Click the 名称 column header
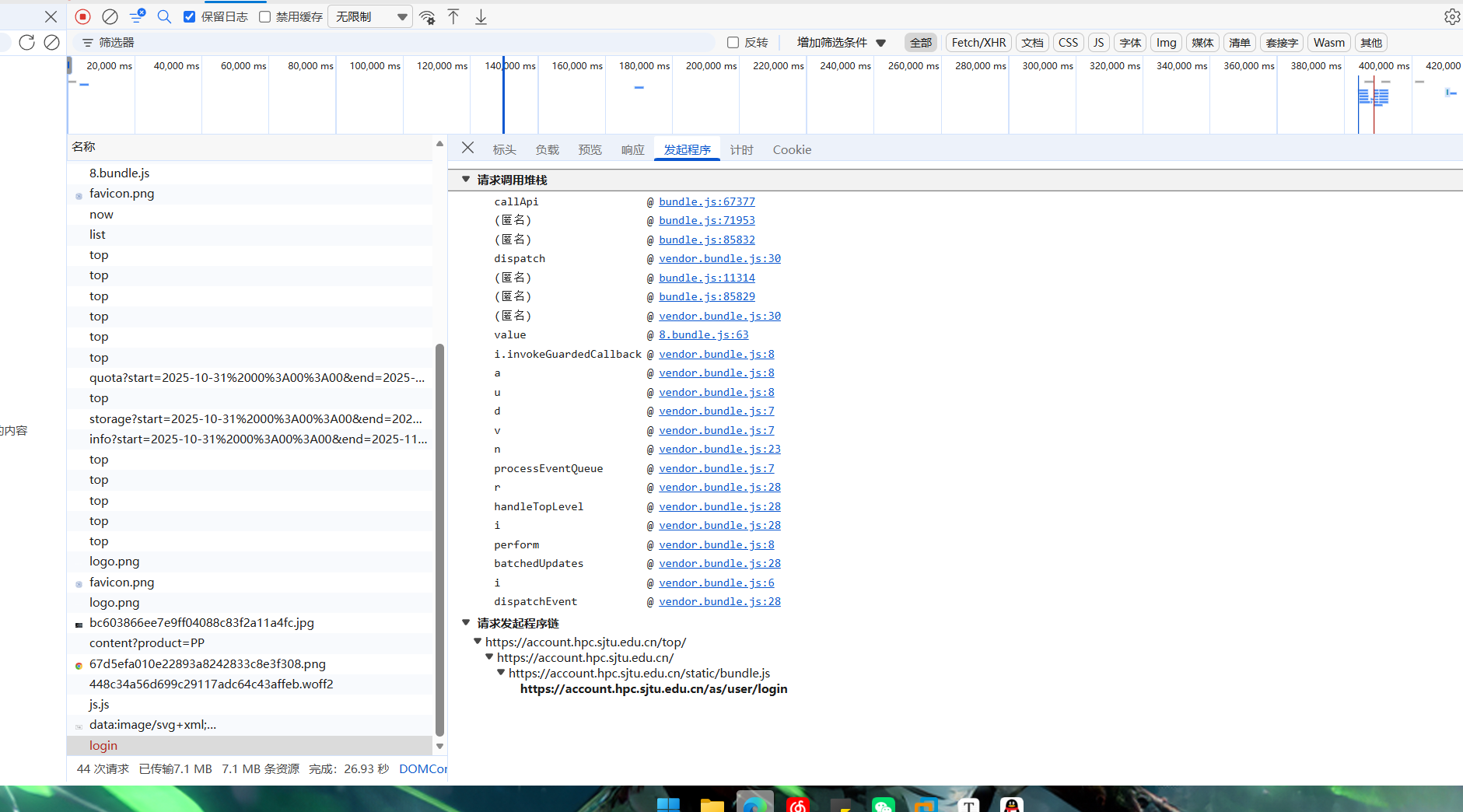The height and width of the screenshot is (812, 1463). [x=250, y=147]
